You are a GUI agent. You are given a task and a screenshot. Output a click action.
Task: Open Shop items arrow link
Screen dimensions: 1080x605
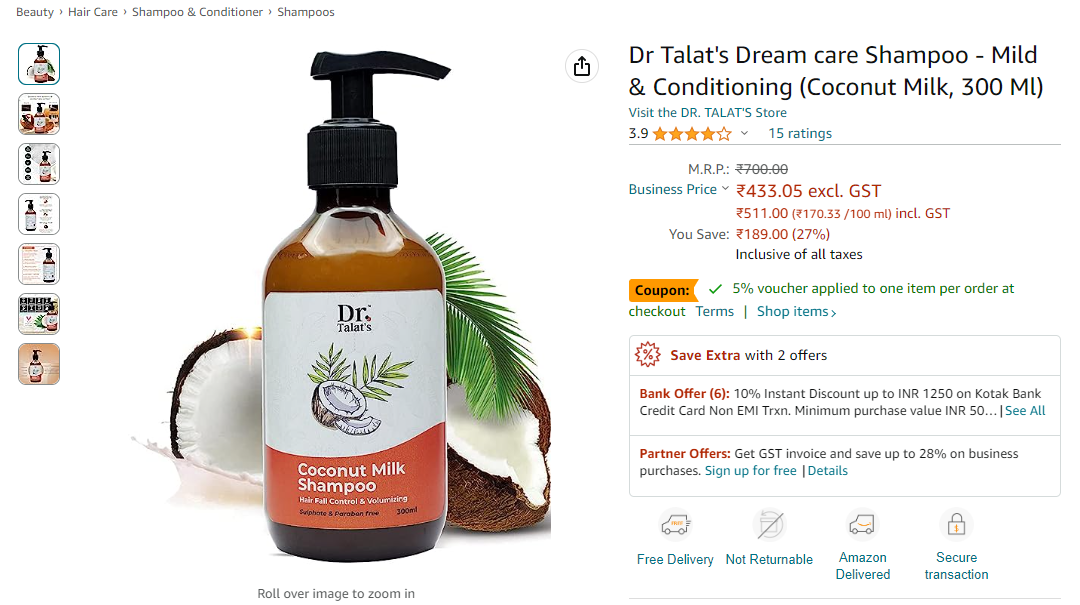click(797, 311)
